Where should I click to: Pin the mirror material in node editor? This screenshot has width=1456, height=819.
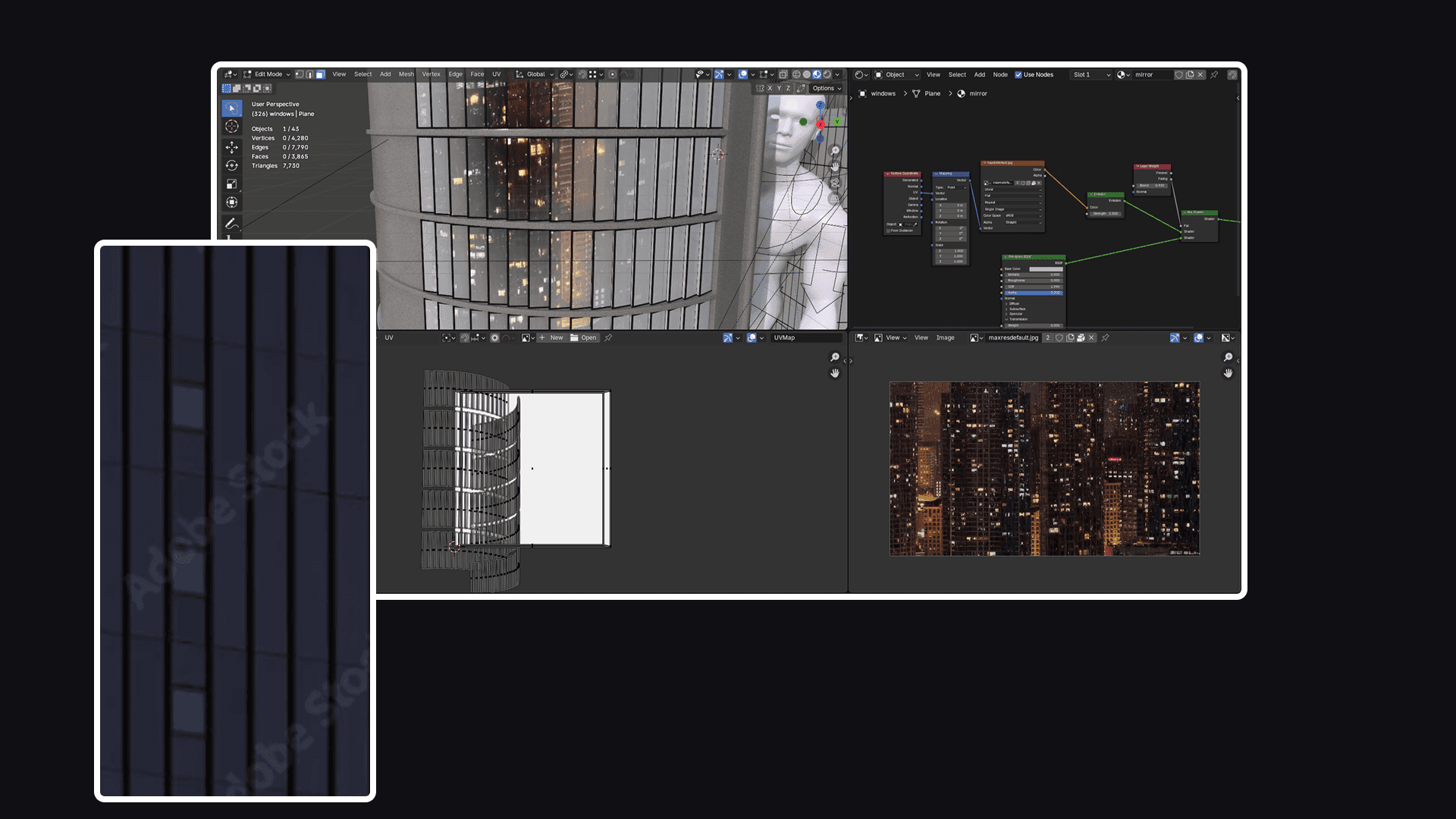(x=1214, y=74)
